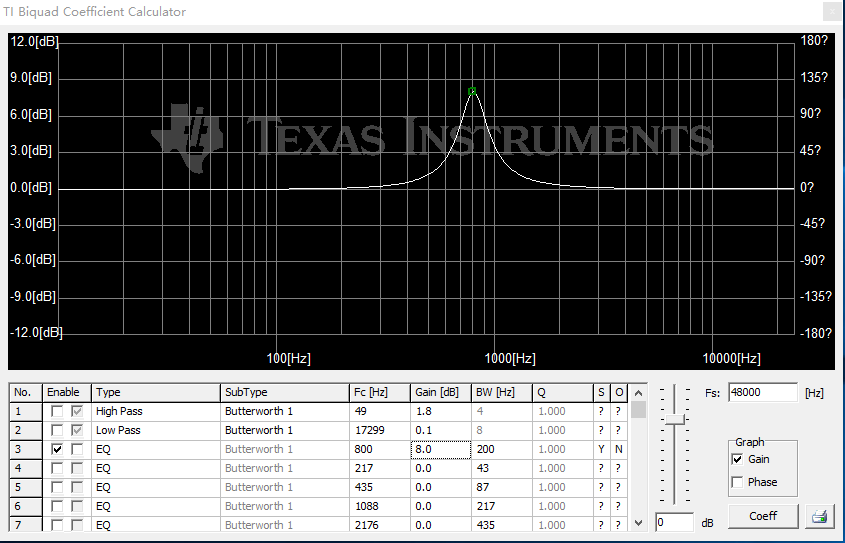Viewport: 845px width, 543px height.
Task: Click the BW [Hz] column header
Action: pyautogui.click(x=502, y=393)
